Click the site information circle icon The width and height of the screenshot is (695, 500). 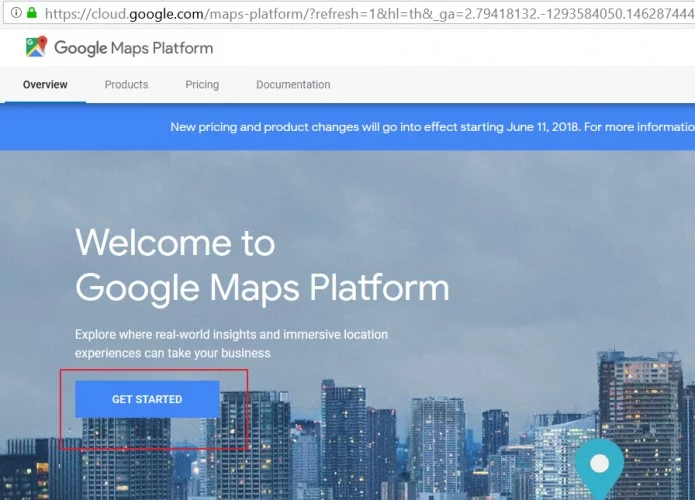click(x=16, y=12)
